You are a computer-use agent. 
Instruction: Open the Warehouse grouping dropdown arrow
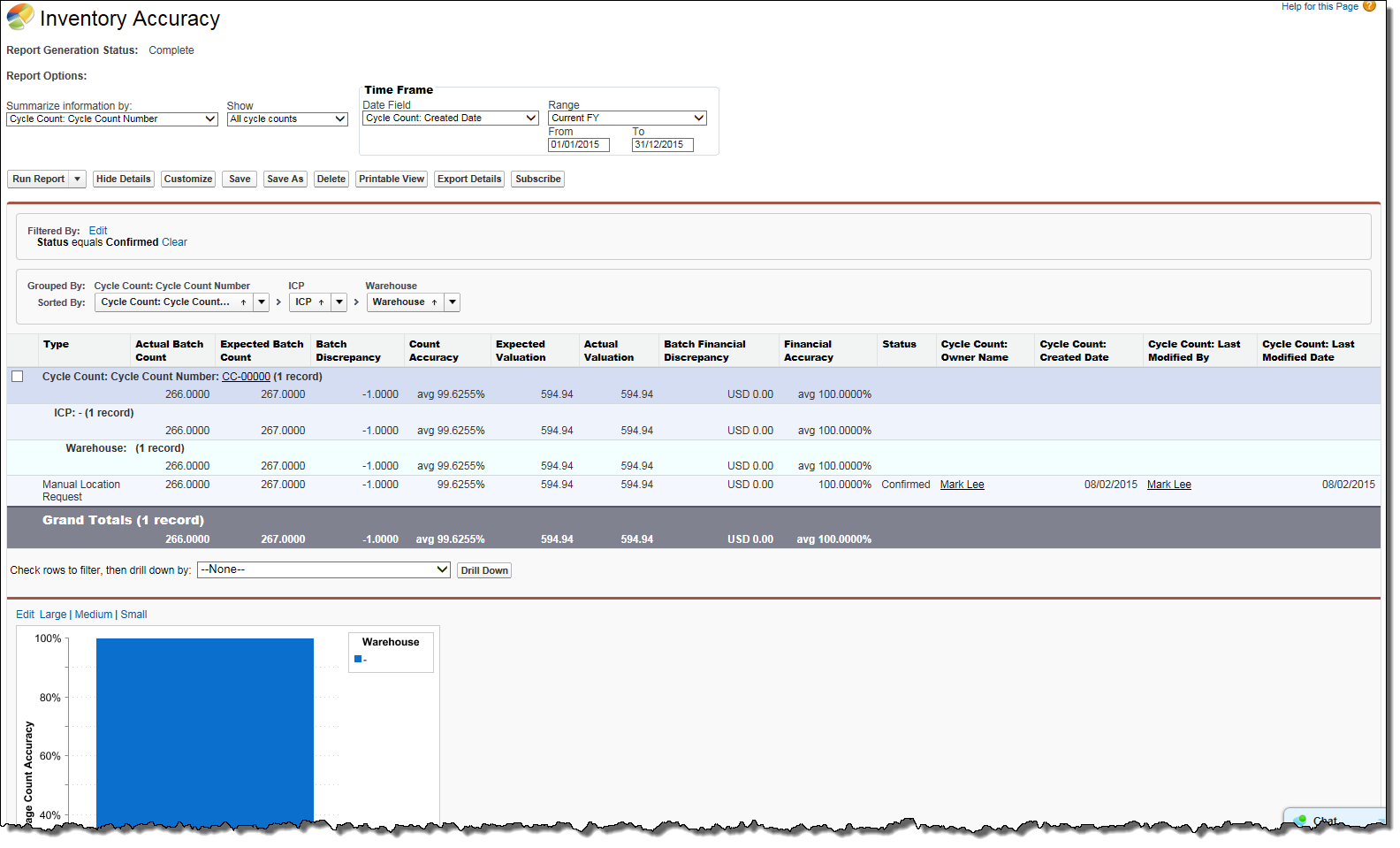coord(452,302)
